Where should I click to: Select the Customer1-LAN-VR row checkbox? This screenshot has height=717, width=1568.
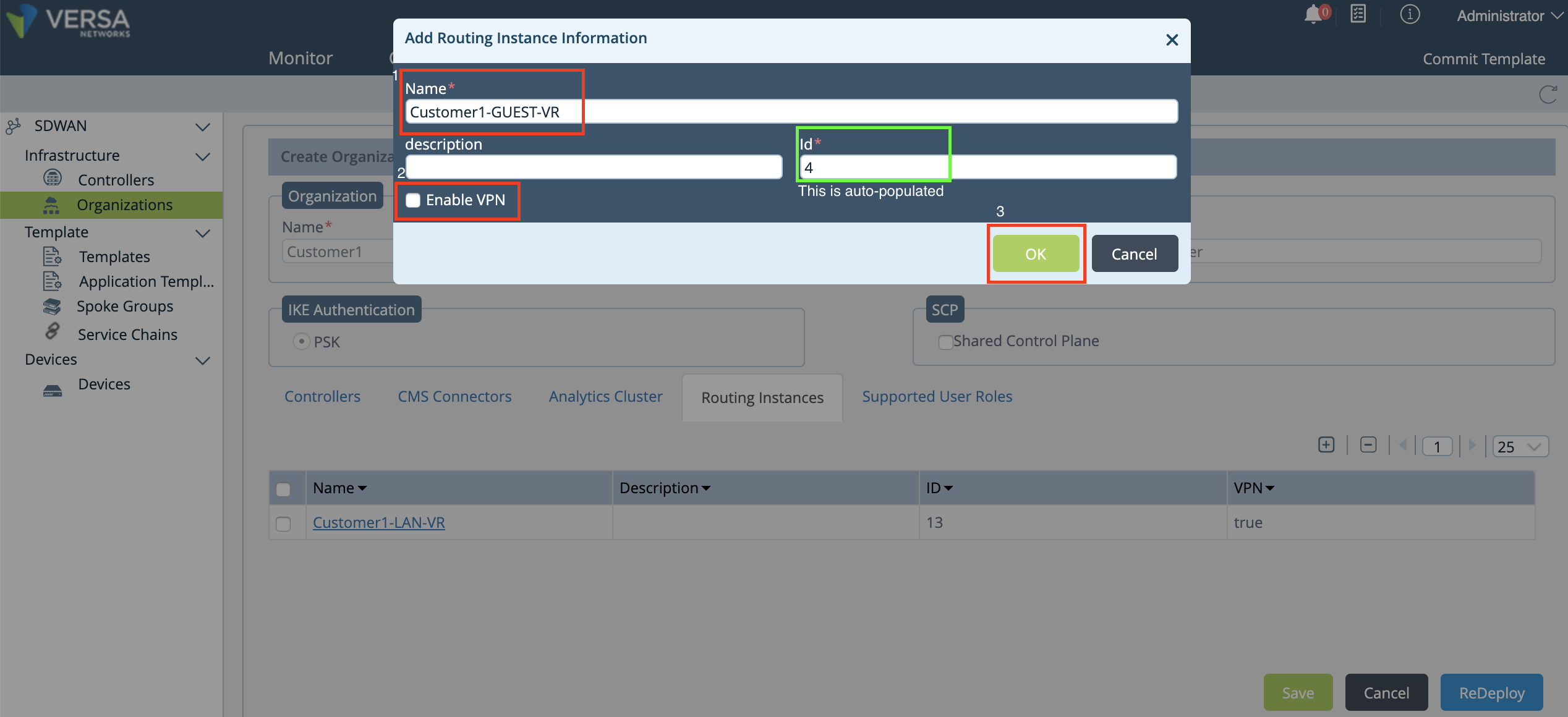click(283, 524)
